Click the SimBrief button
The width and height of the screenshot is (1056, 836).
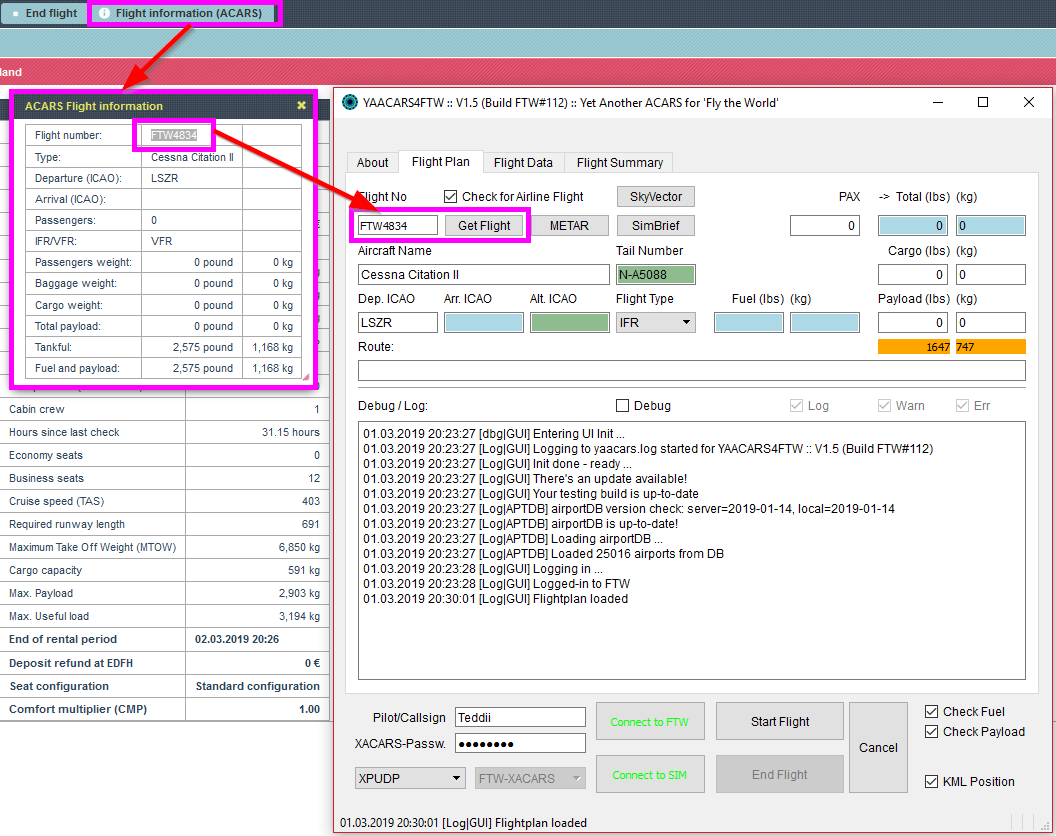(655, 226)
